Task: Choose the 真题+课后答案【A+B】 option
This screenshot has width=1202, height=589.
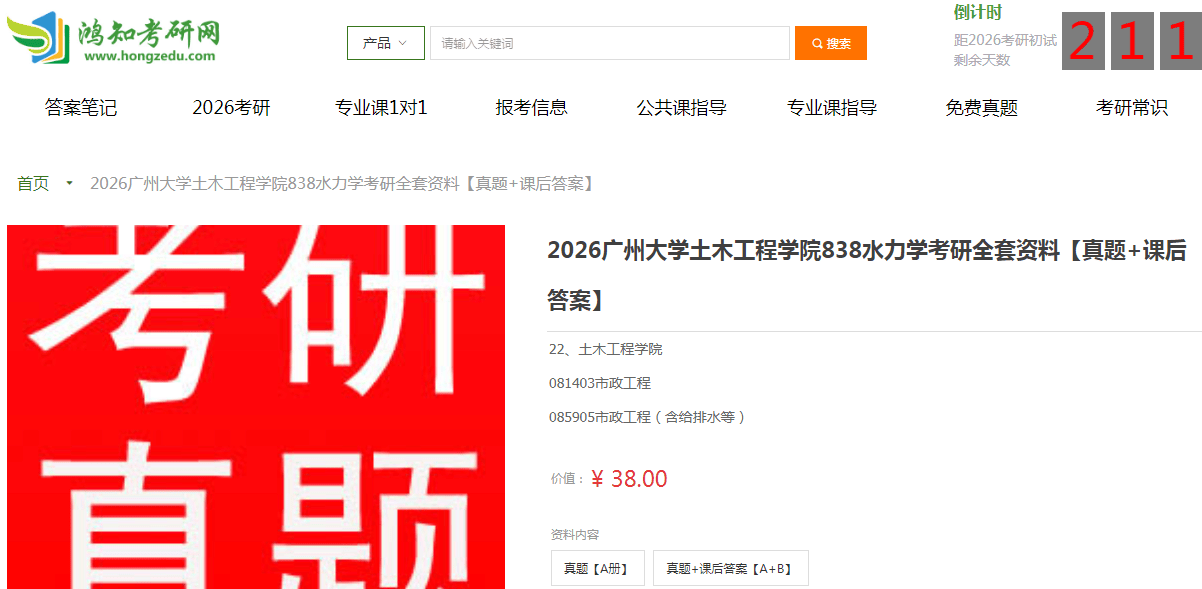Action: (731, 568)
